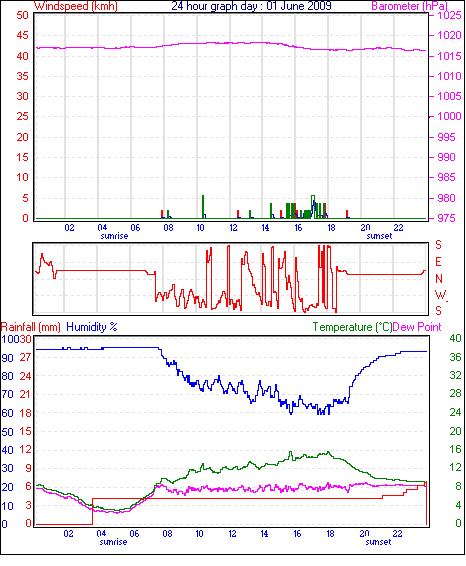Click hour "16" under the humidity chart
Image resolution: width=466 pixels, height=566 pixels.
coord(297,534)
